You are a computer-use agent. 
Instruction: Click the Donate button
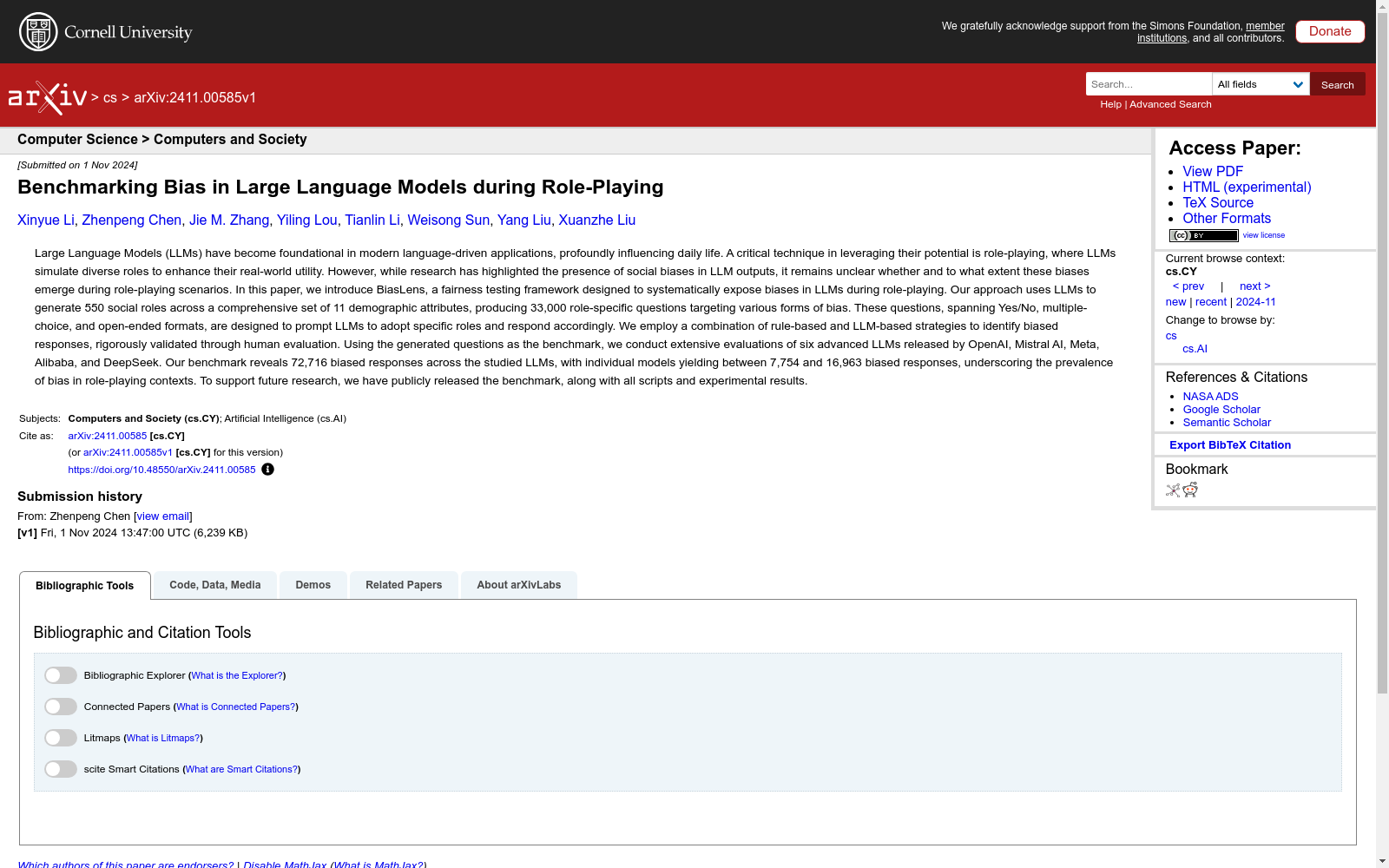pos(1329,31)
